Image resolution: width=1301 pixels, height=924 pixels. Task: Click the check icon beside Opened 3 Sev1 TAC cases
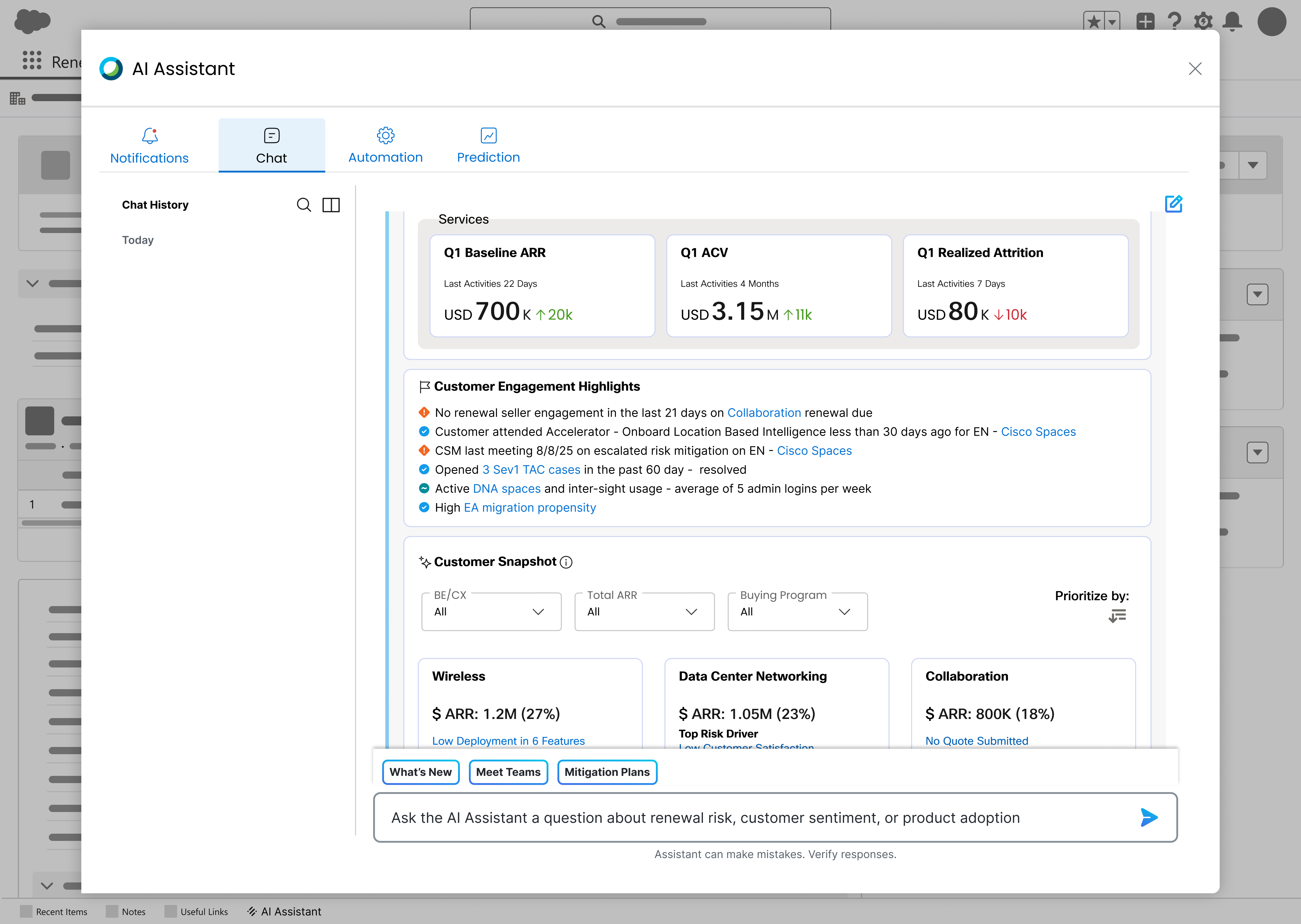424,469
